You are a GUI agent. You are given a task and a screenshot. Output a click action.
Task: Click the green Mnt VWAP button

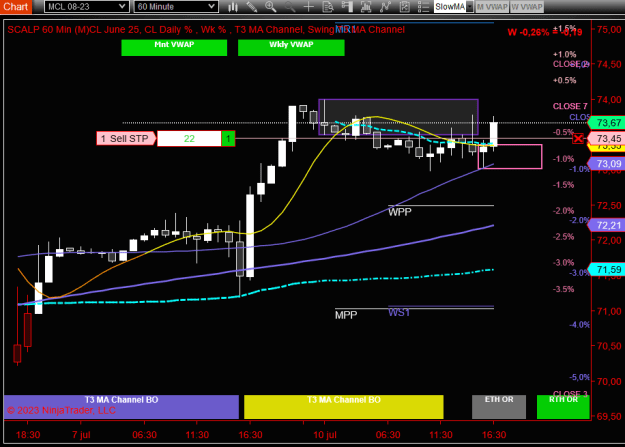coord(174,47)
